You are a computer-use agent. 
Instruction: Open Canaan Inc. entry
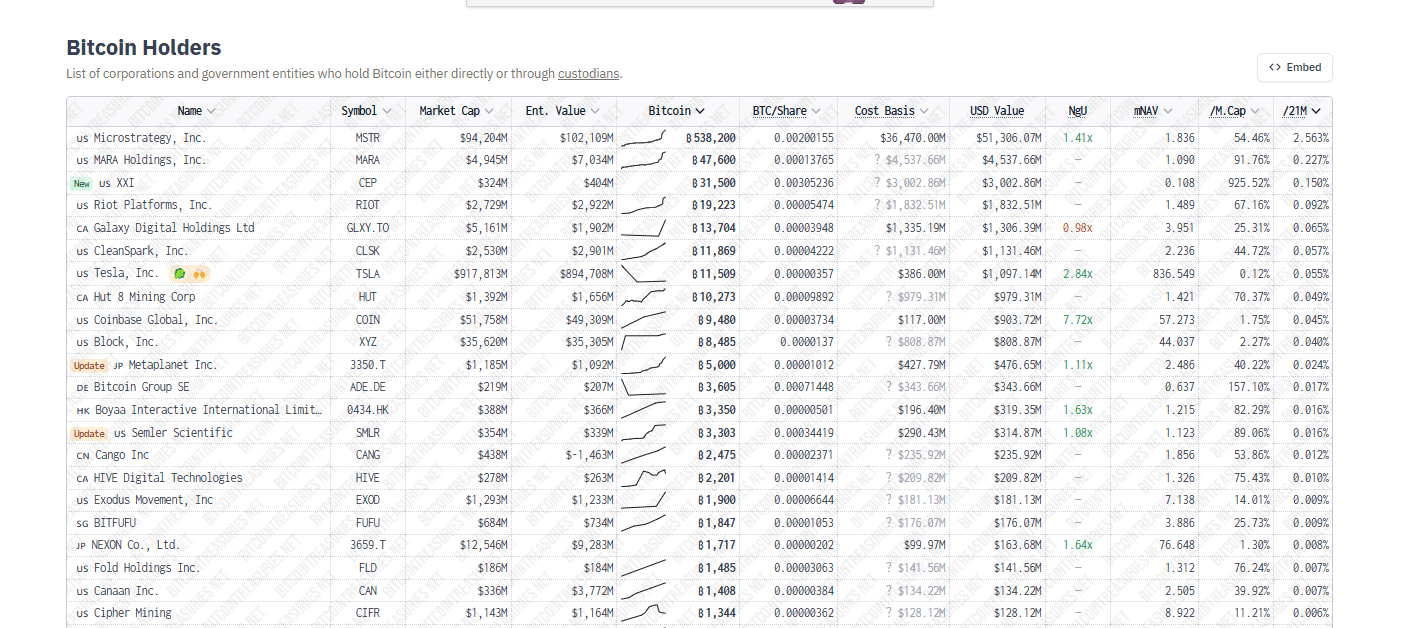pyautogui.click(x=125, y=591)
